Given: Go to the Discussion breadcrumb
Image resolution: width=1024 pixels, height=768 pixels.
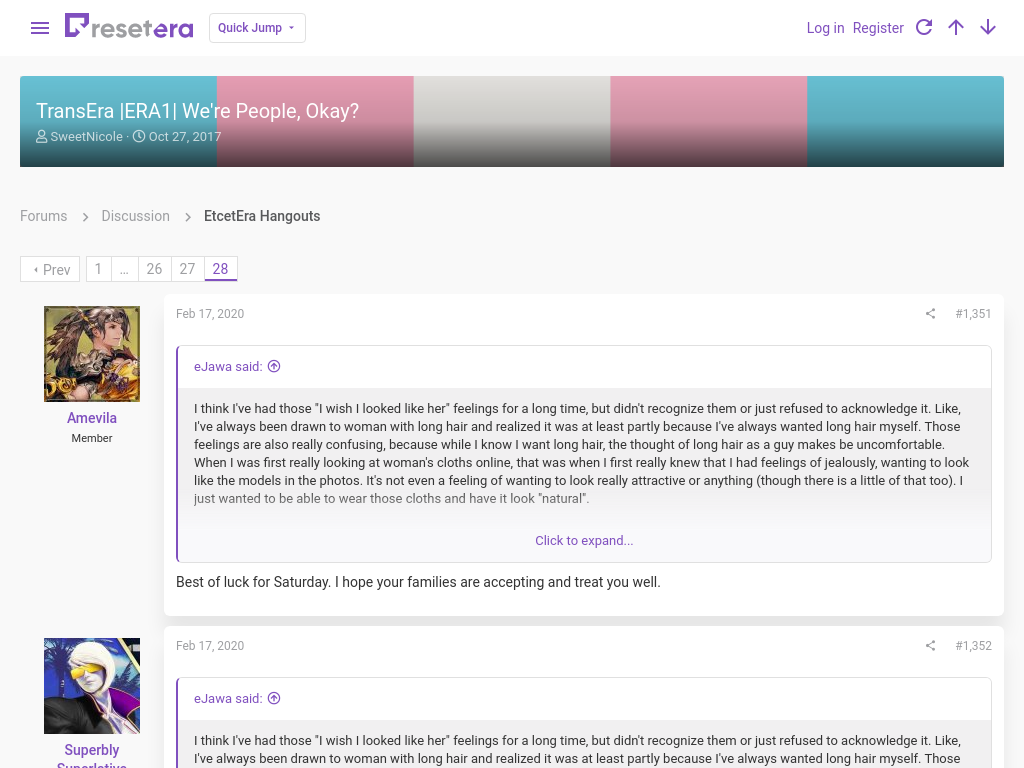Looking at the screenshot, I should [x=135, y=216].
